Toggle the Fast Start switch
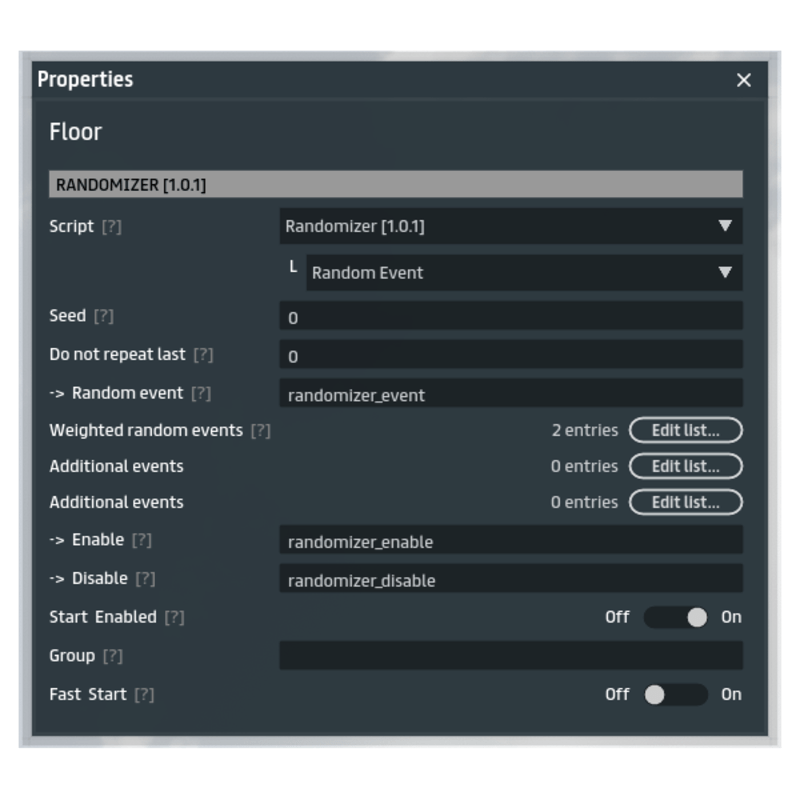The height and width of the screenshot is (800, 800). pyautogui.click(x=675, y=694)
